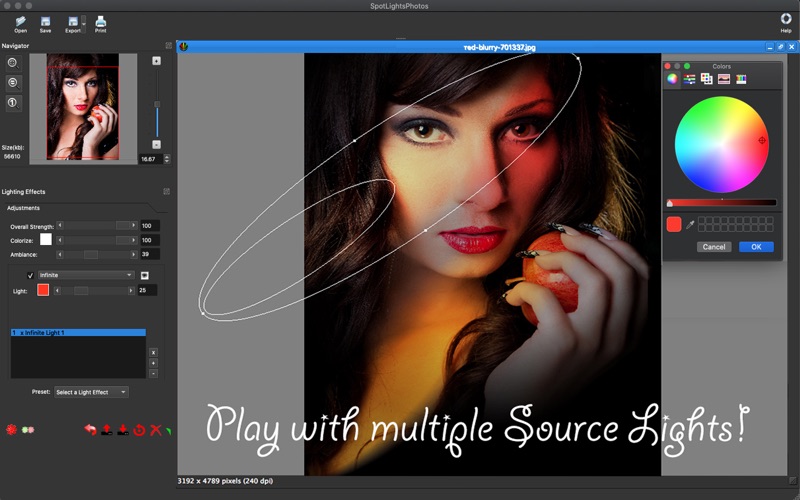Click the icon right of the Infinite dropdown
Image resolution: width=800 pixels, height=500 pixels.
point(145,276)
